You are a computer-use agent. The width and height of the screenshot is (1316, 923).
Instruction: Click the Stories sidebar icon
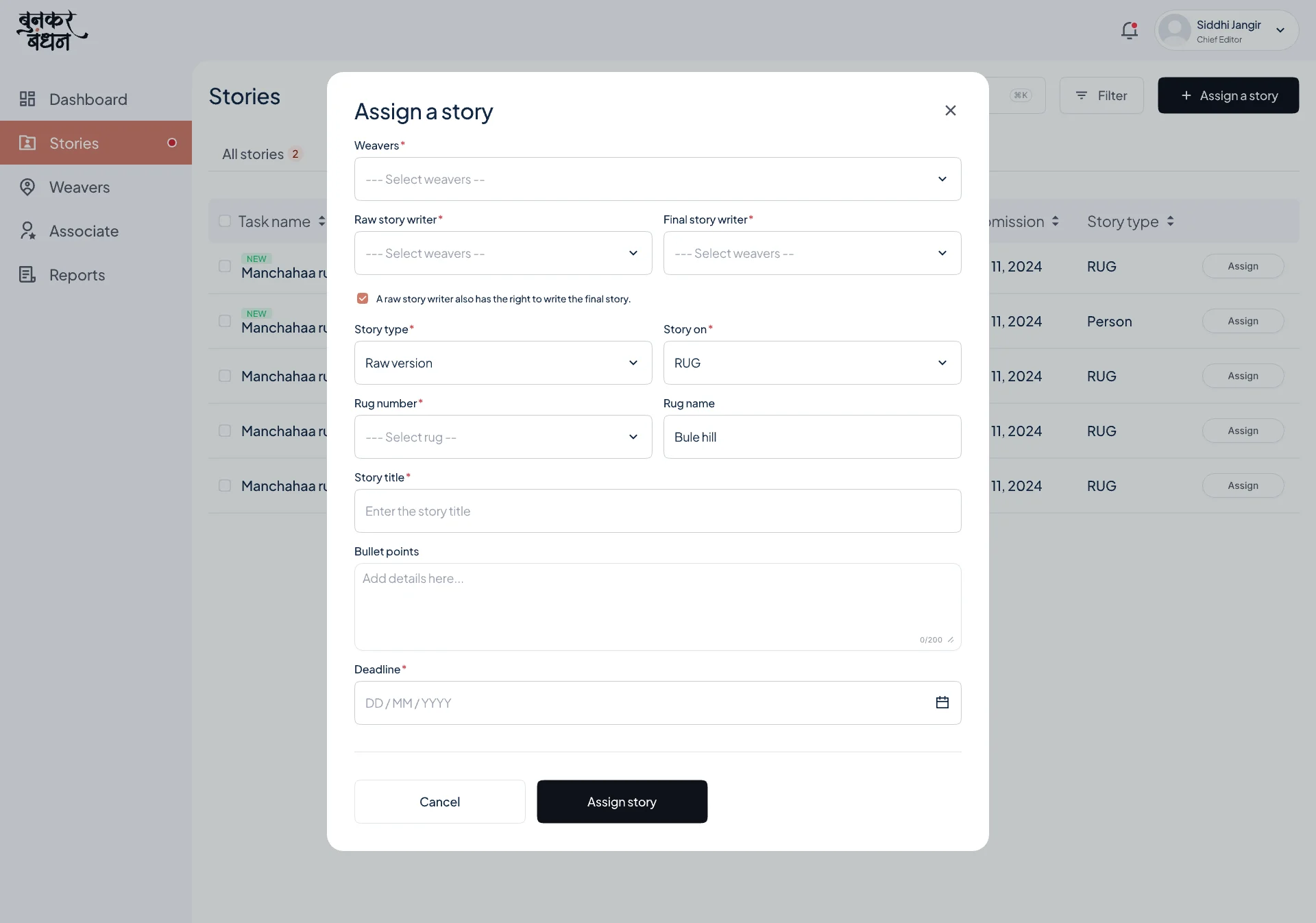pyautogui.click(x=27, y=143)
